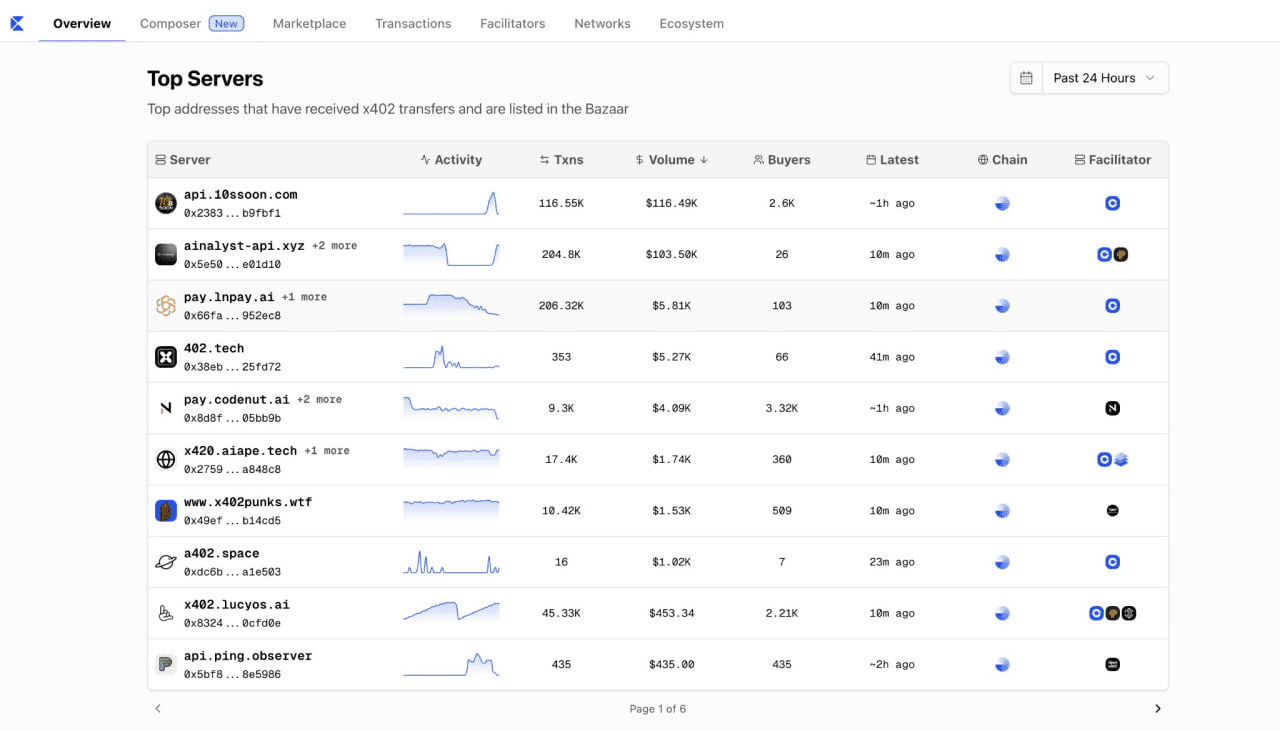
Task: Click the facilitator icon in pay.codenut.ai row
Action: (1112, 408)
